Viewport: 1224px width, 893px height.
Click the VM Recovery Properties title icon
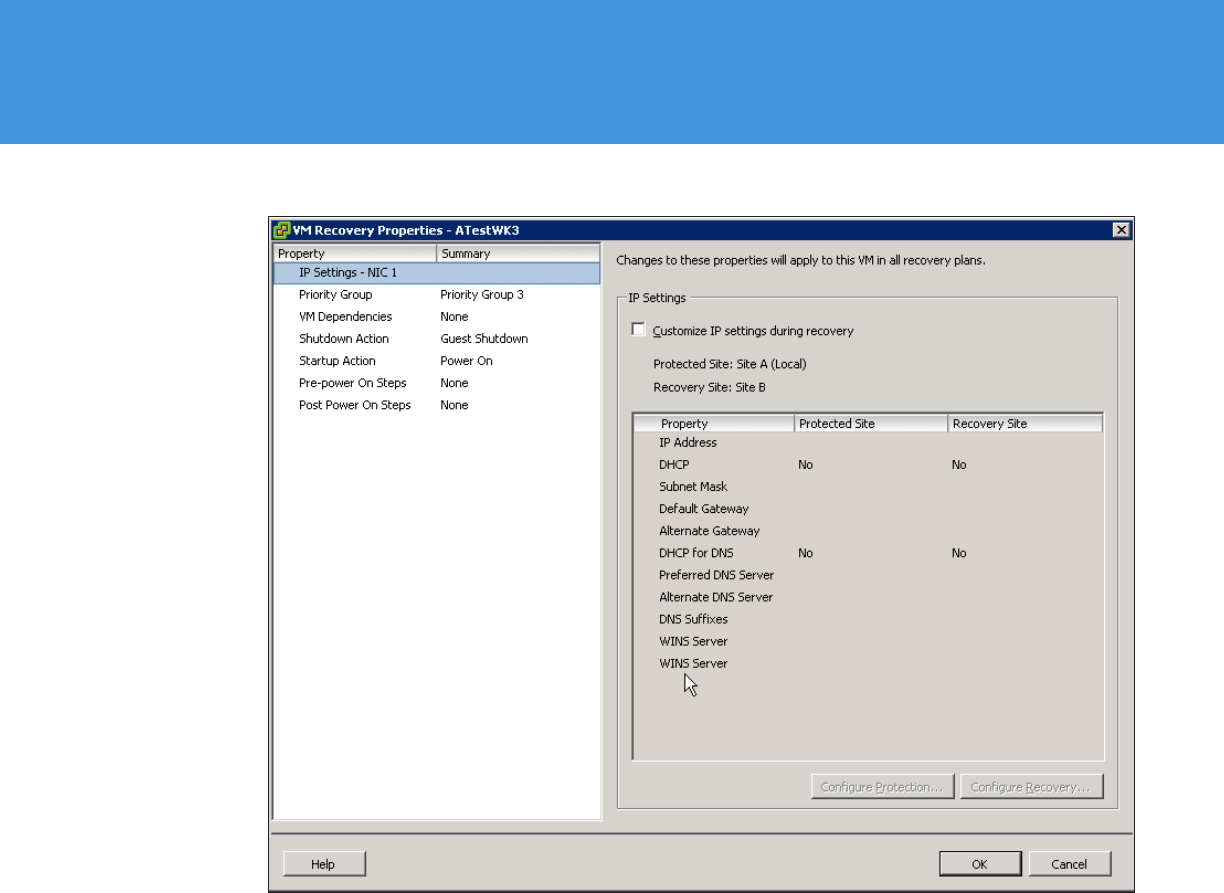tap(282, 231)
